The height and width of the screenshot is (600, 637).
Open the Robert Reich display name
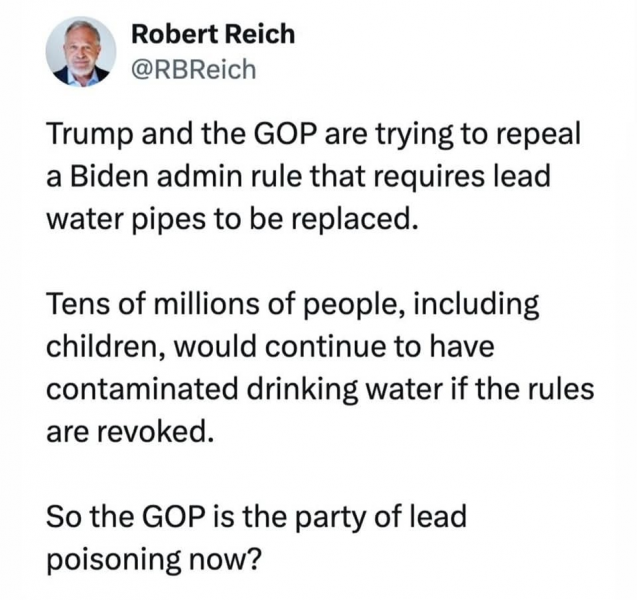click(213, 34)
